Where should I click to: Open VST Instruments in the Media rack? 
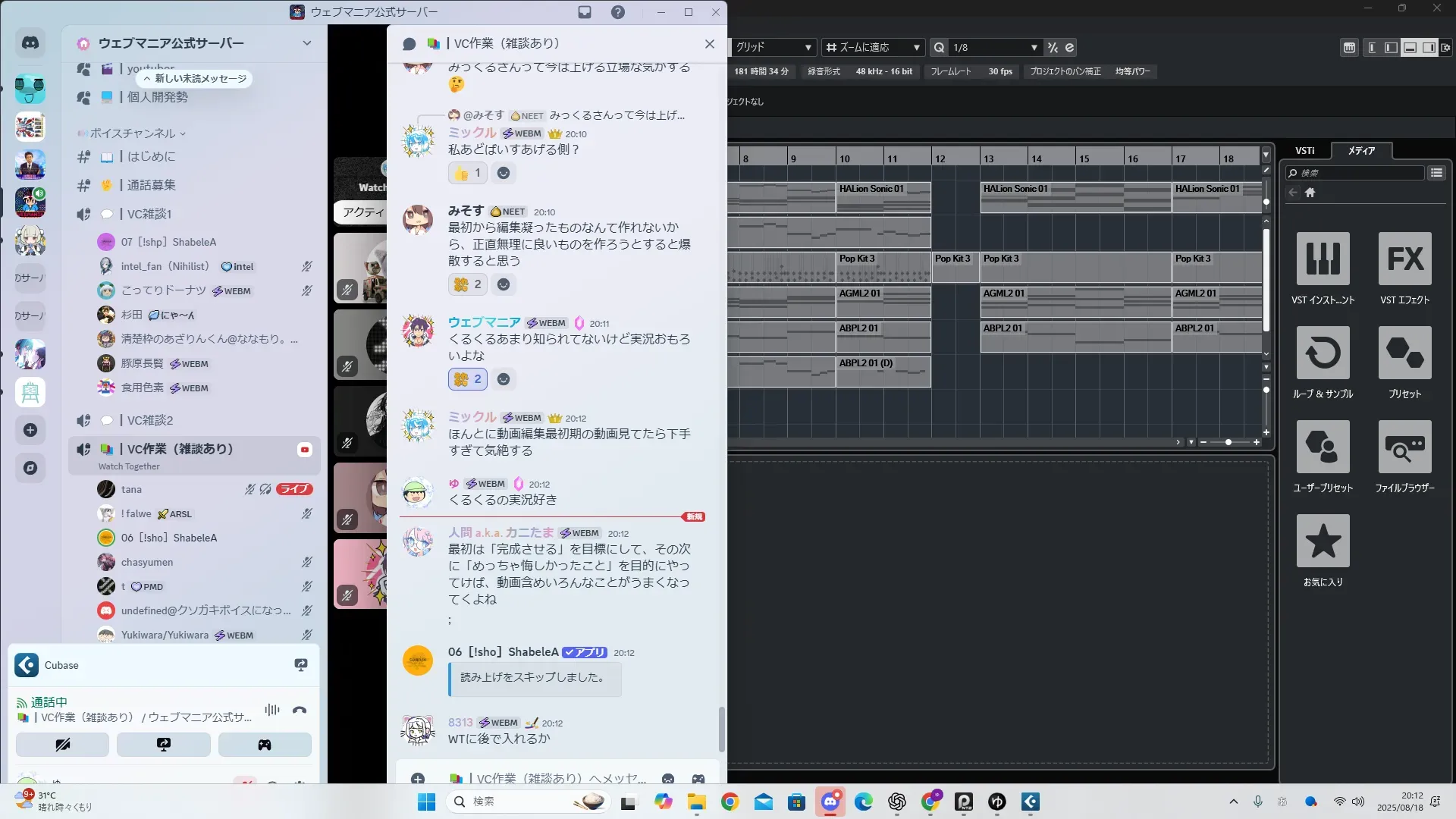(1323, 259)
